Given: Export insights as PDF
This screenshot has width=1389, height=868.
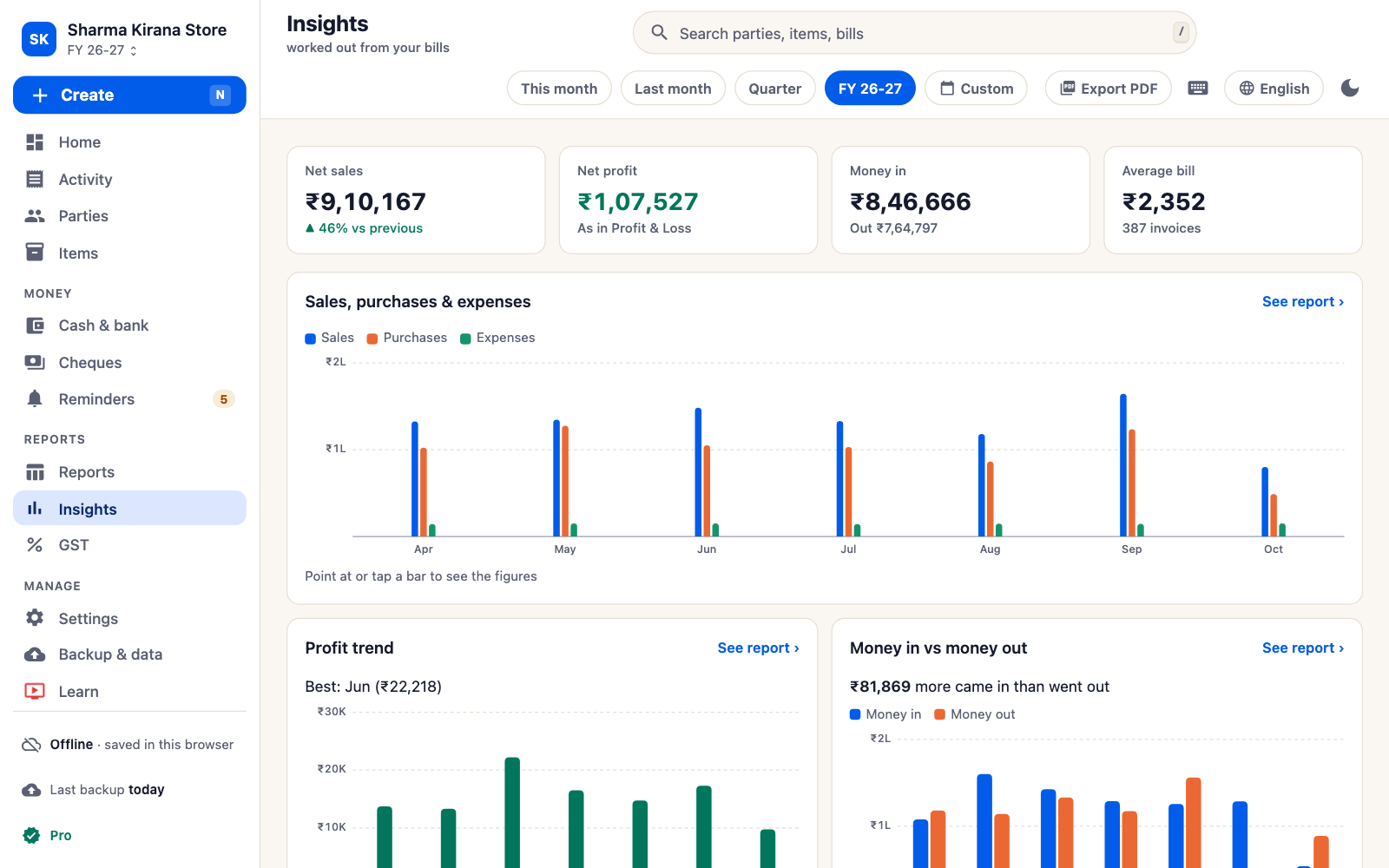Looking at the screenshot, I should tap(1108, 88).
